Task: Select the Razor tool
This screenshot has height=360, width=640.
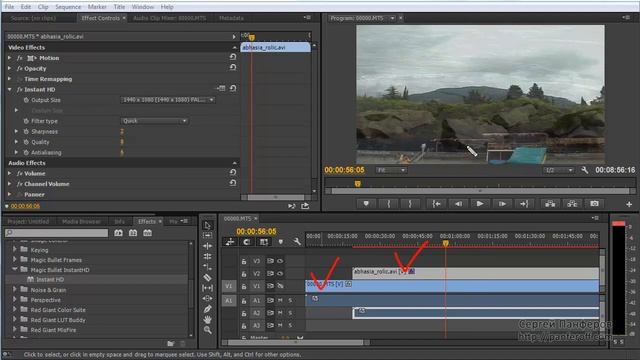Action: pos(207,278)
